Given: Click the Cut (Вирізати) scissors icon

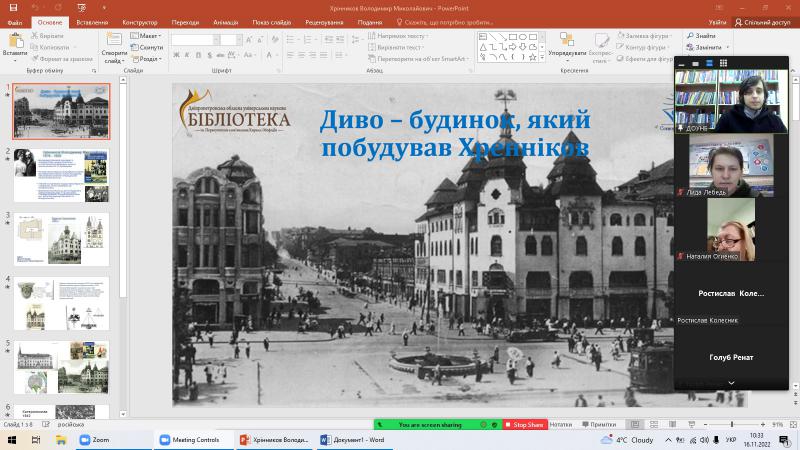Looking at the screenshot, I should click(35, 36).
